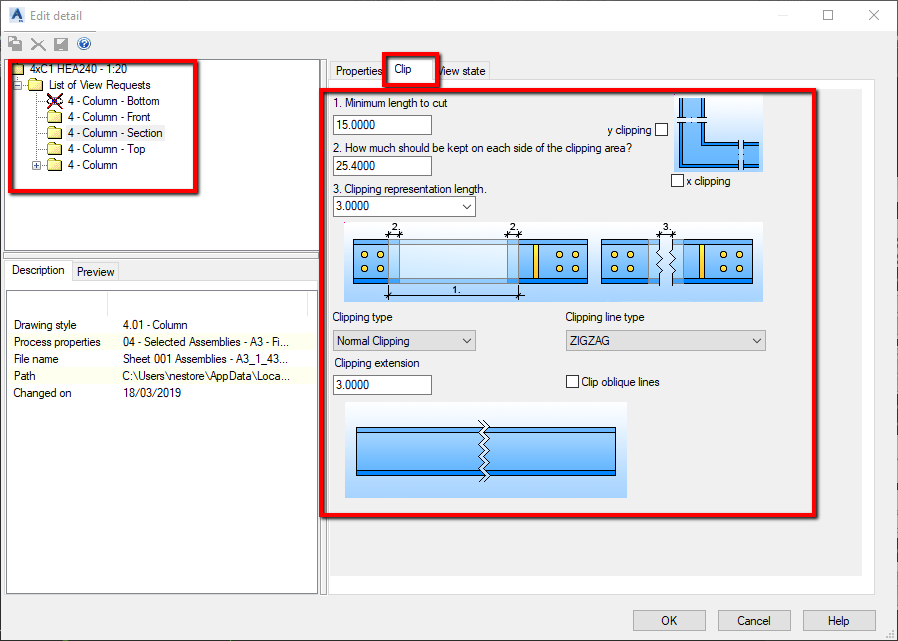
Task: Click the 4 - Column - Top folder icon
Action: [54, 148]
